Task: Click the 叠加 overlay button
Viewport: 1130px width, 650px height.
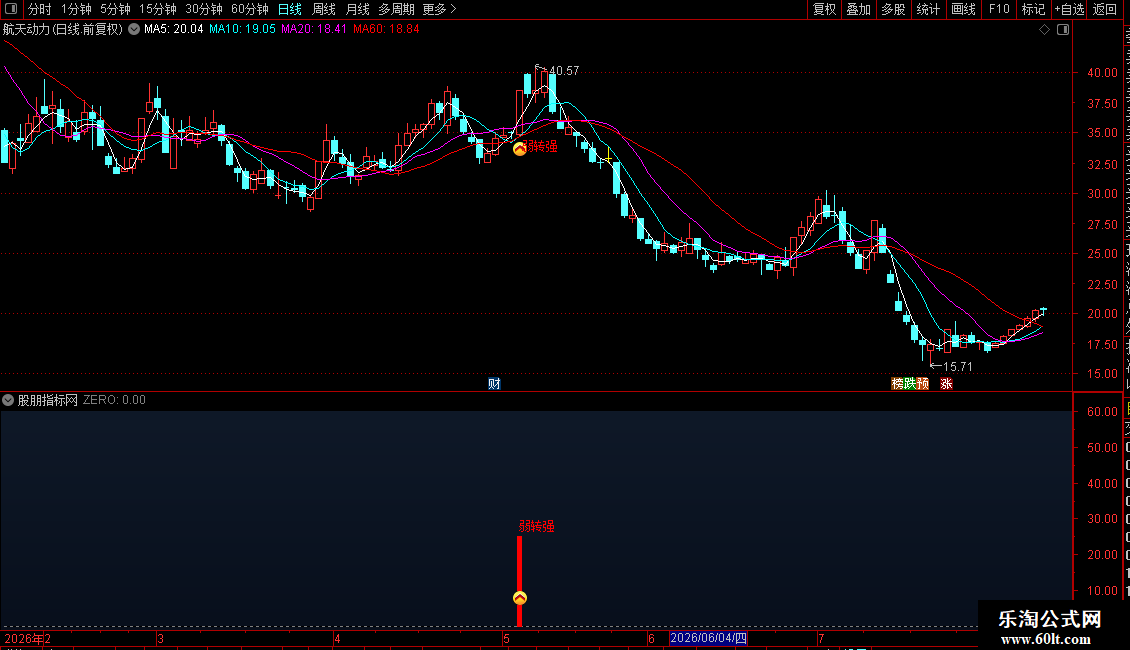Action: [x=859, y=9]
